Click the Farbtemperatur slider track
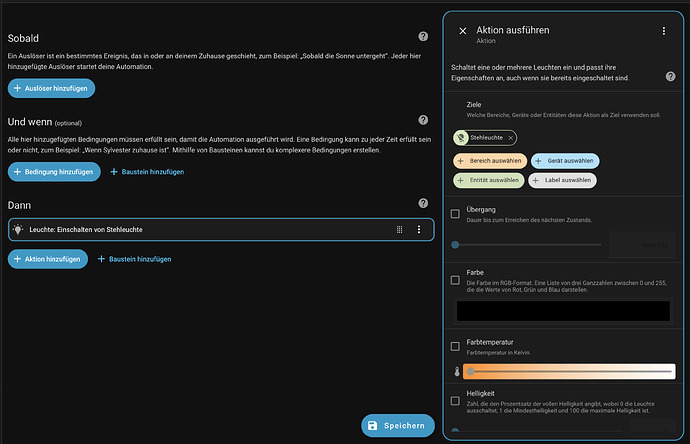 [x=570, y=372]
